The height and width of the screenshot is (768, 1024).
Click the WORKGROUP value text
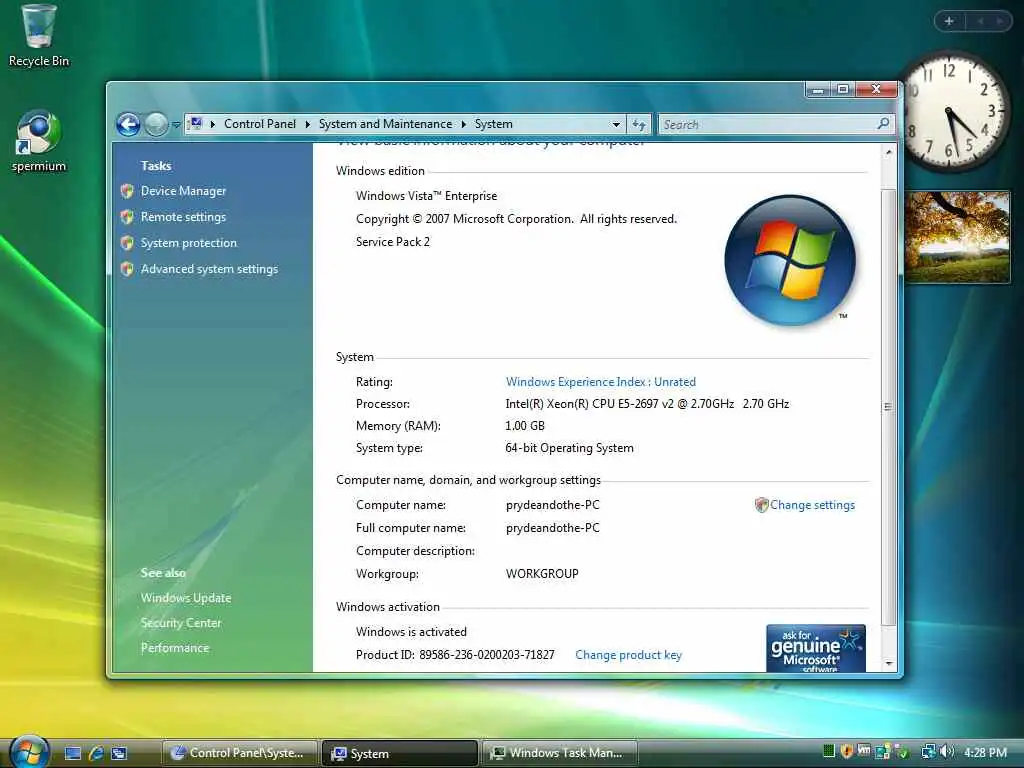click(x=542, y=574)
